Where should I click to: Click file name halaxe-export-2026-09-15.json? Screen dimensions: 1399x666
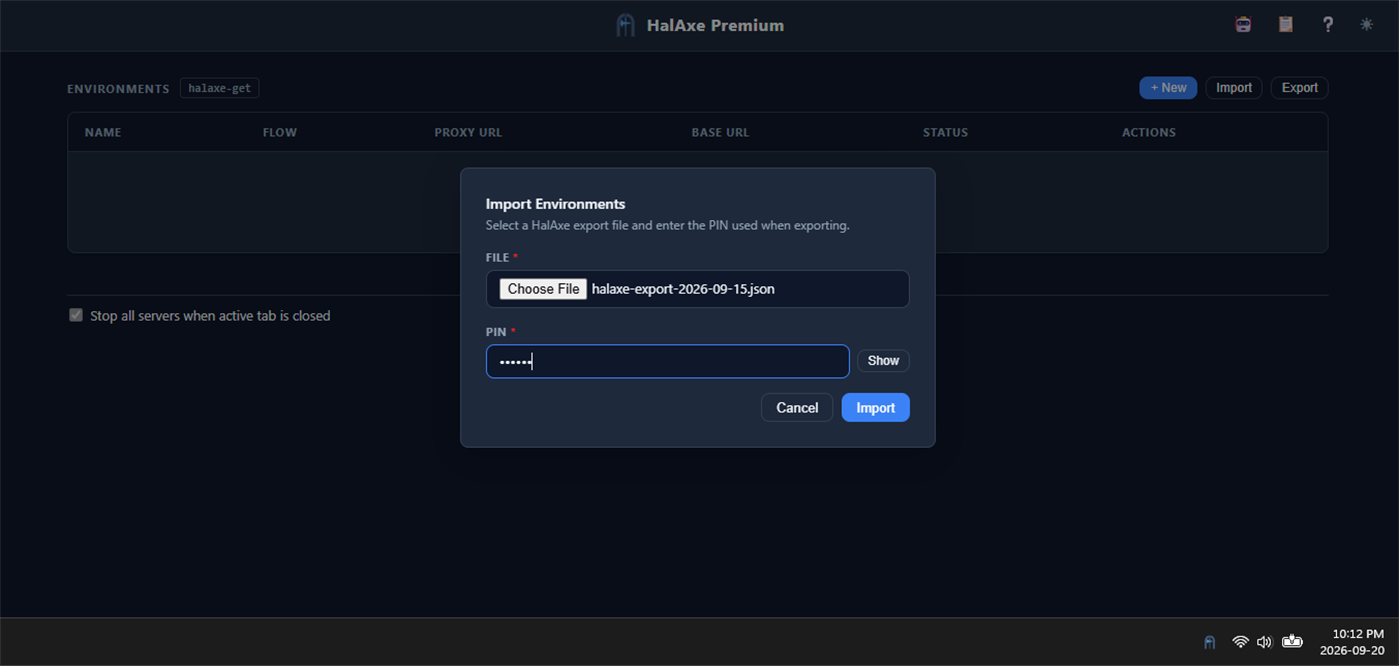683,289
